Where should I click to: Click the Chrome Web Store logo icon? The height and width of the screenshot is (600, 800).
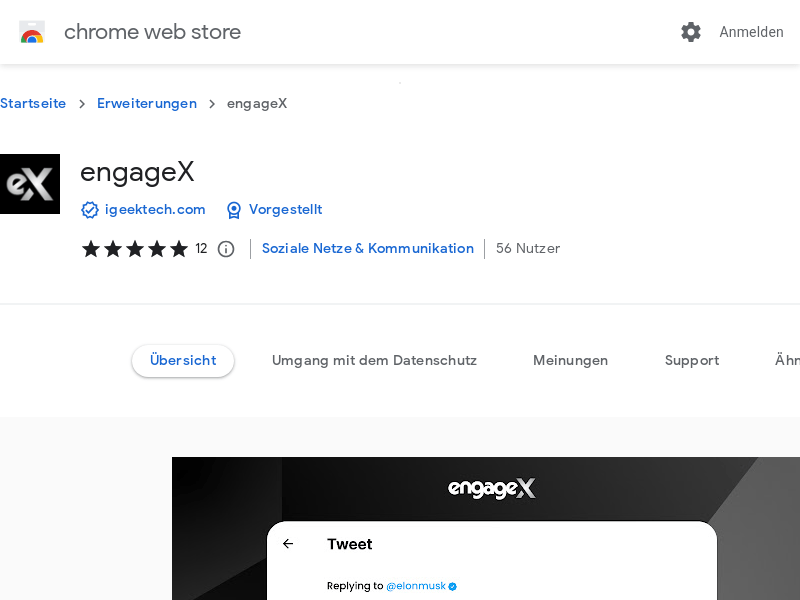coord(32,32)
